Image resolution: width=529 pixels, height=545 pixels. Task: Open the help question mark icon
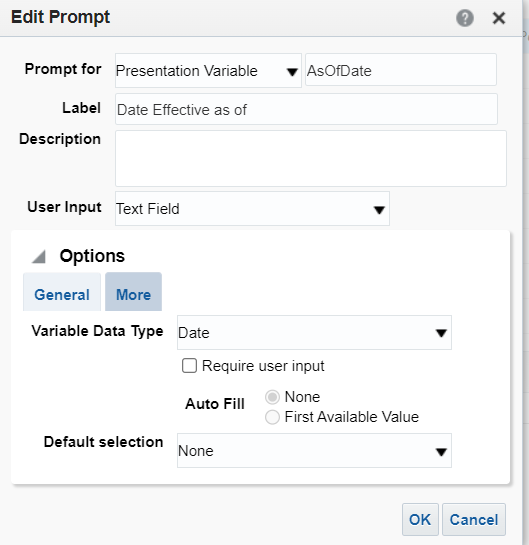click(x=465, y=18)
